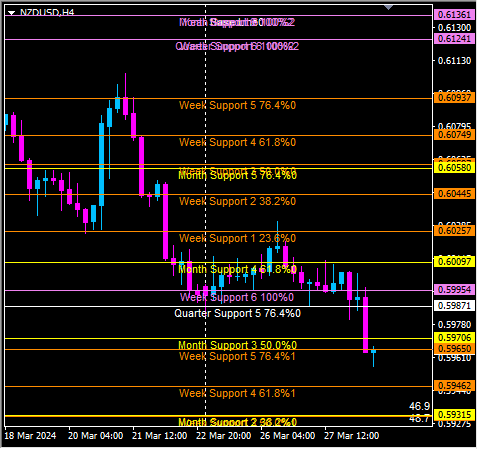Screen dimensions: 478x449
Task: Click the triangle icon beside NZDUSD,H4 title
Action: tap(12, 13)
